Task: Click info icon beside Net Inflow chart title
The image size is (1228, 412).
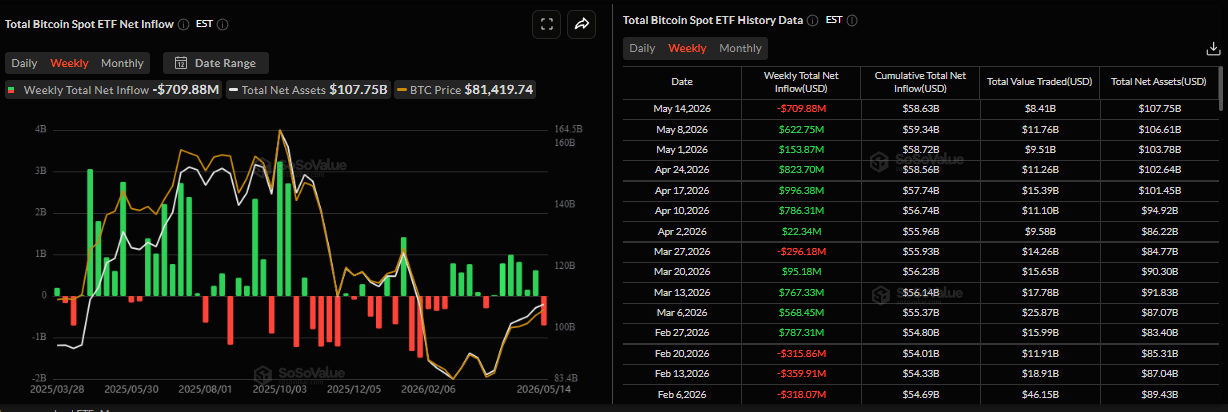Action: pyautogui.click(x=182, y=24)
